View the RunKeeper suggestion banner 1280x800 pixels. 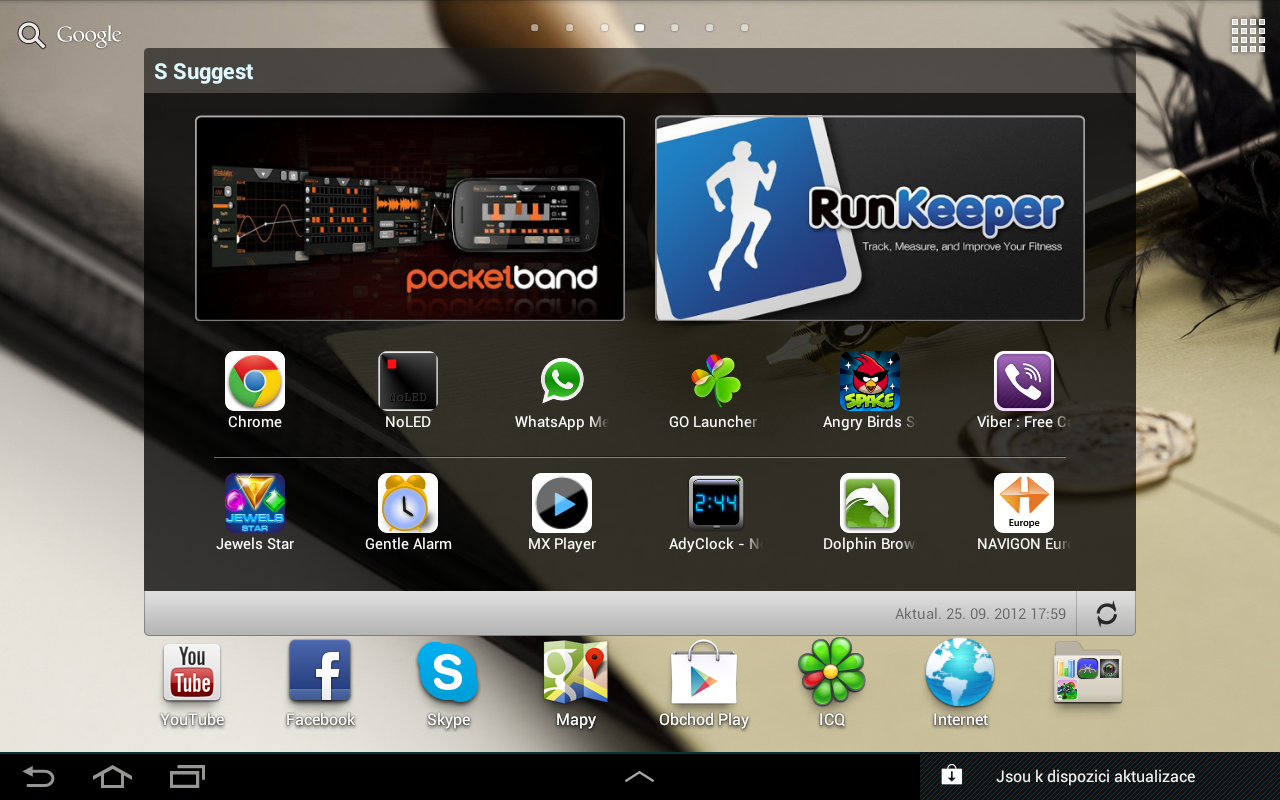pyautogui.click(x=869, y=217)
